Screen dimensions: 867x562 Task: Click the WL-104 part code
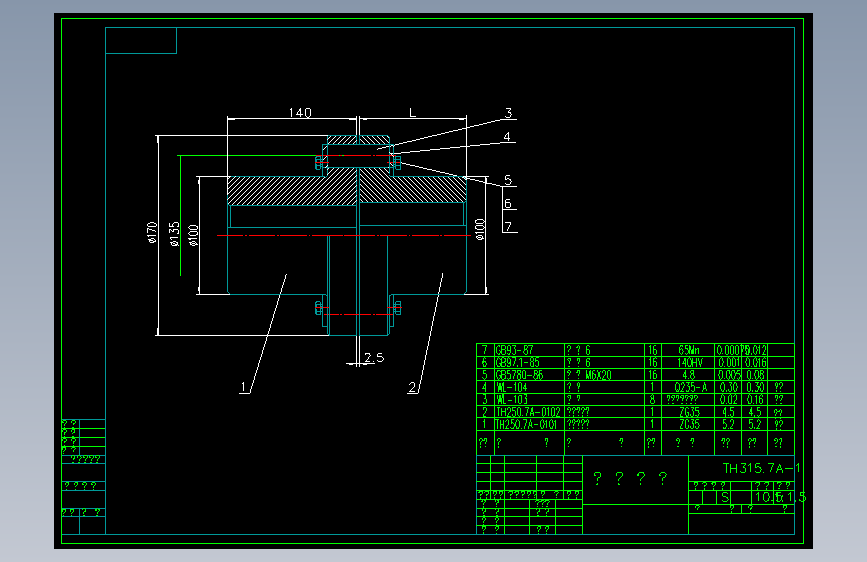click(512, 387)
